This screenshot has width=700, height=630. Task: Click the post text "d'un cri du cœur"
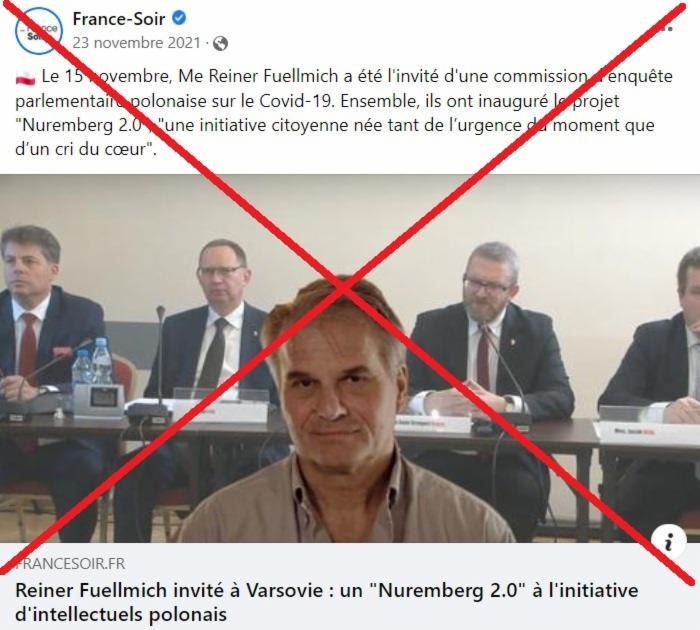click(x=86, y=149)
